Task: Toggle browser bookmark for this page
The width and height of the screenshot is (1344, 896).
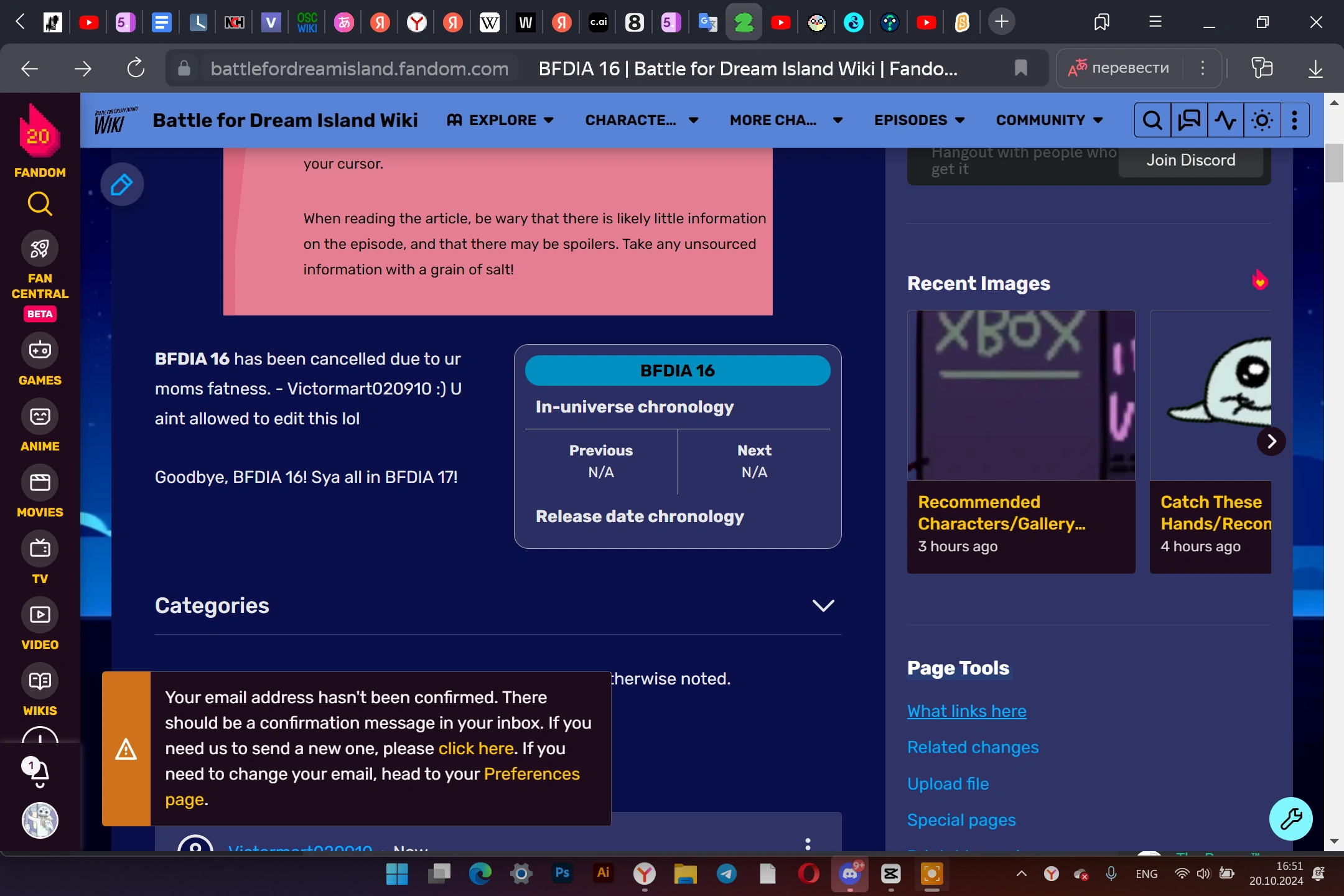Action: (x=1021, y=68)
